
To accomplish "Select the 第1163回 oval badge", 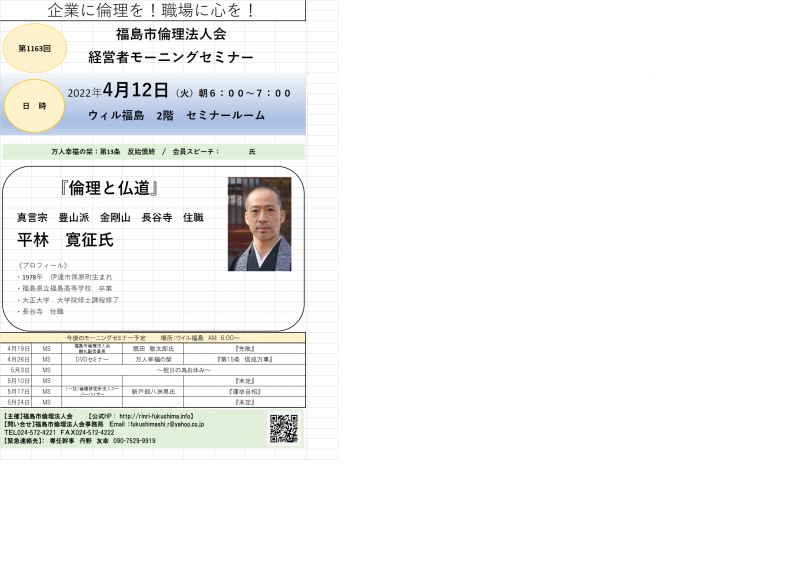I will point(34,48).
